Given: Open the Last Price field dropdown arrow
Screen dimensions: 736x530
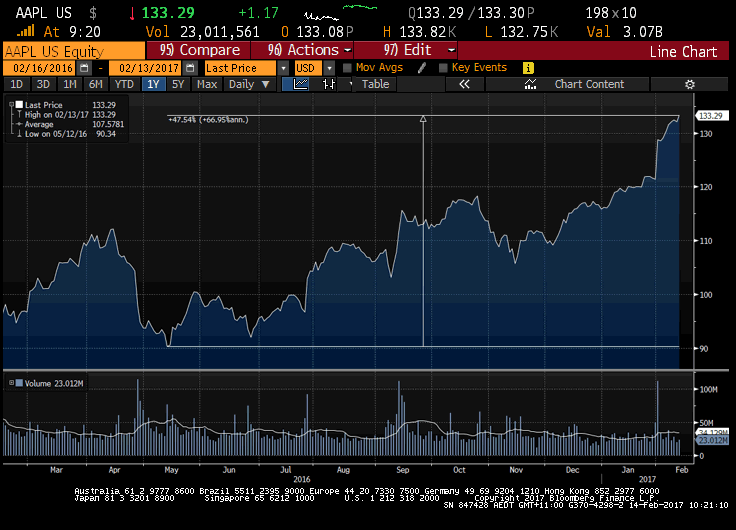Looking at the screenshot, I should (283, 68).
